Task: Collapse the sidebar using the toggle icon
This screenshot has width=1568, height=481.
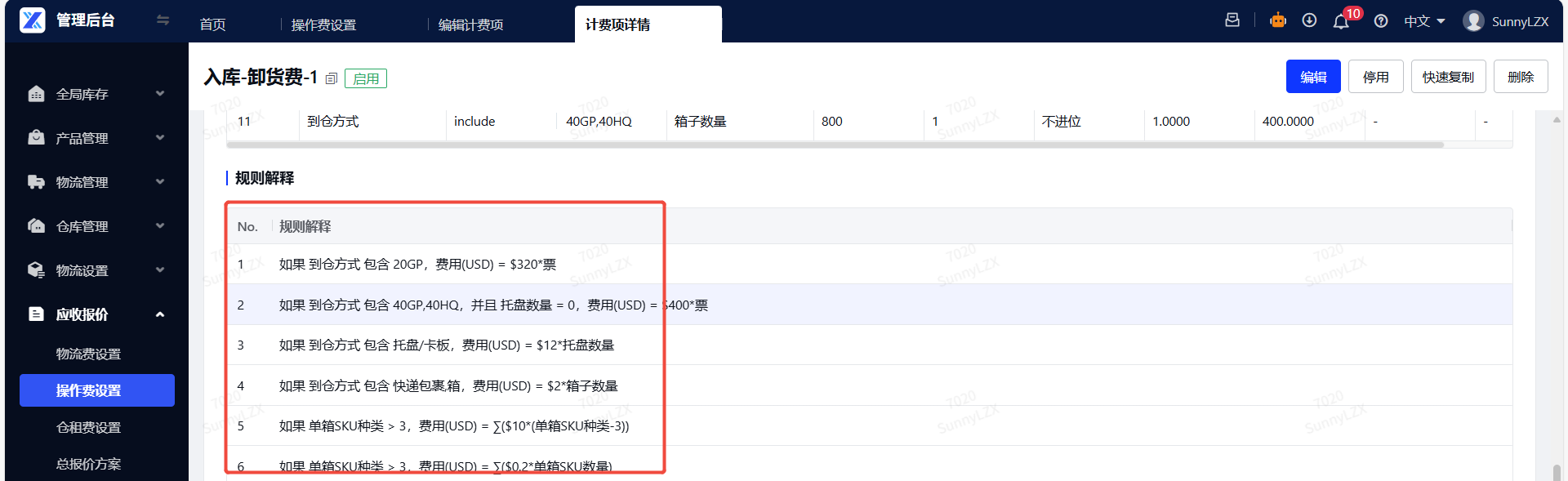Action: tap(163, 20)
